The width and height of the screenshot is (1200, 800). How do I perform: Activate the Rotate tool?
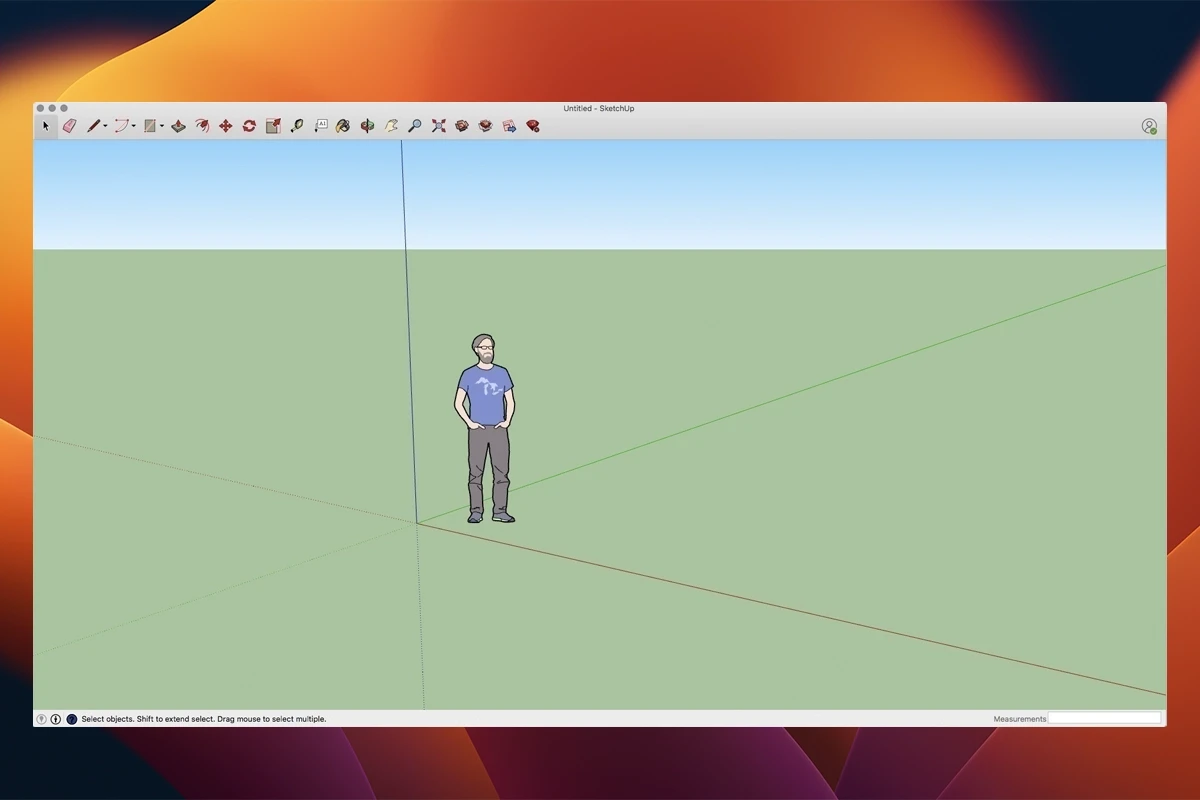pos(249,125)
